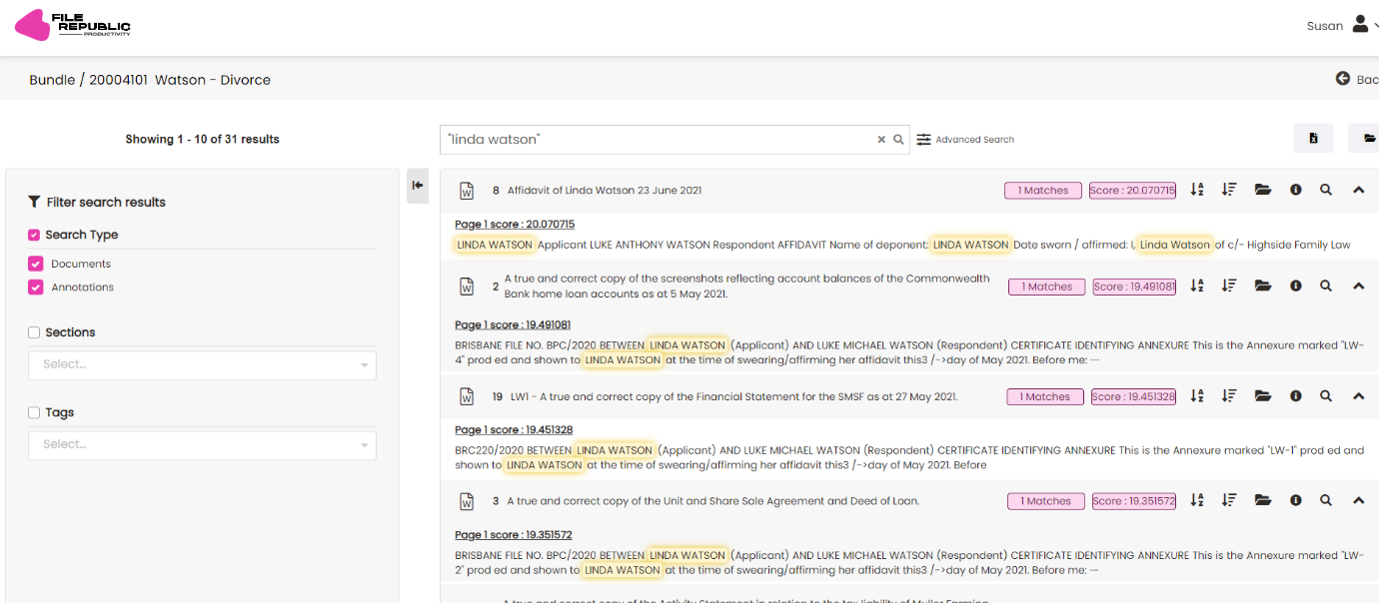The image size is (1384, 605).
Task: Open the Tags select dropdown
Action: [x=202, y=445]
